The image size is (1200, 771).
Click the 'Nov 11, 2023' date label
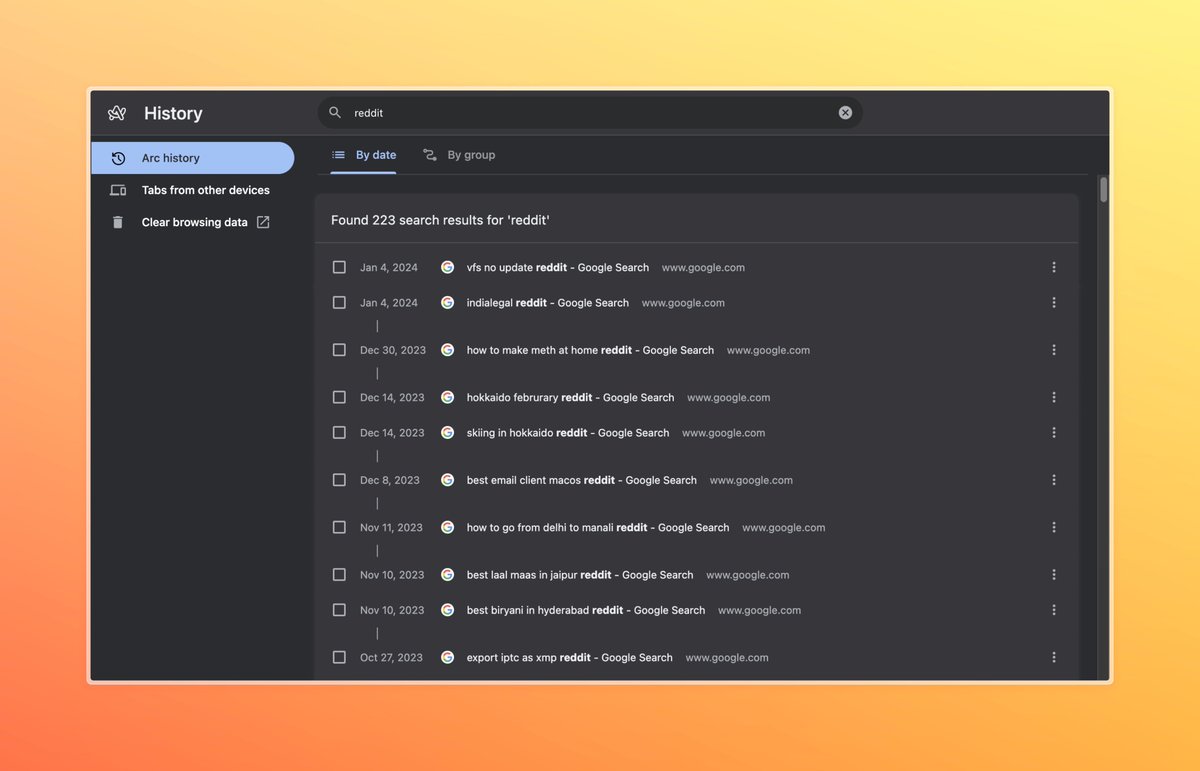(x=391, y=527)
